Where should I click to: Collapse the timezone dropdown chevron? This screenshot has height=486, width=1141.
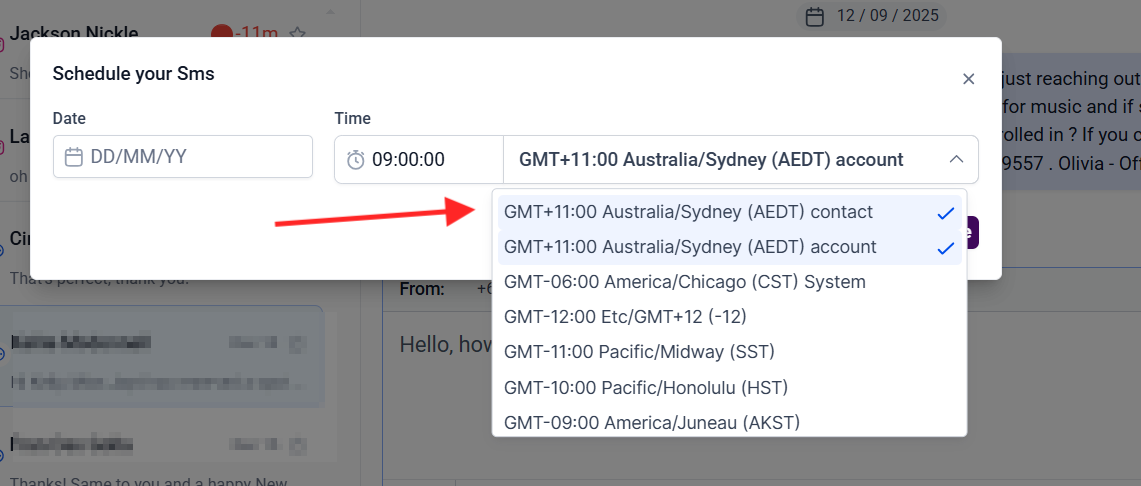(x=957, y=159)
